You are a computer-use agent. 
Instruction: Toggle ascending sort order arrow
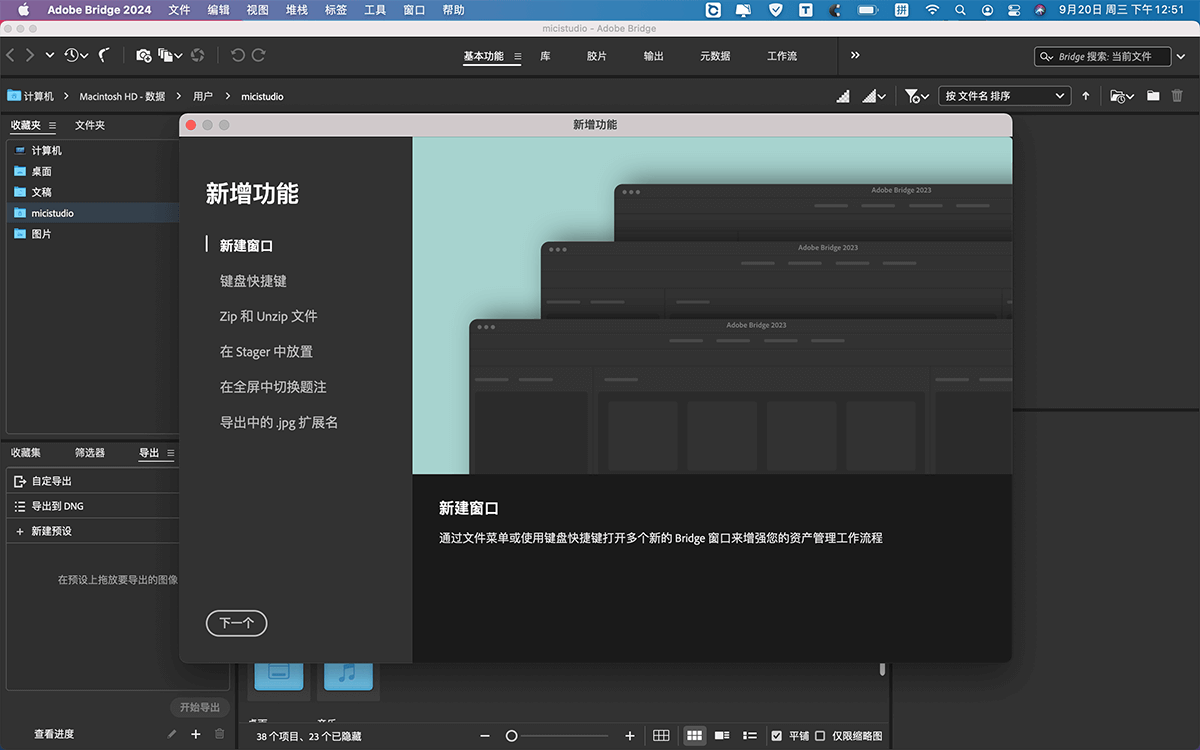pos(1086,96)
